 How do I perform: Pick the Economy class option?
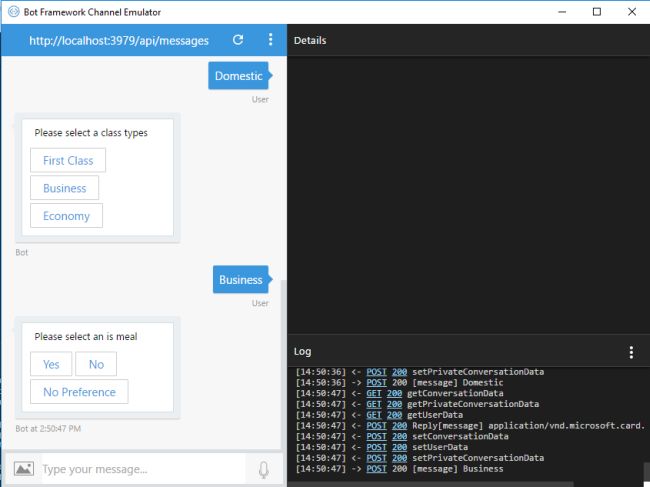tap(66, 216)
